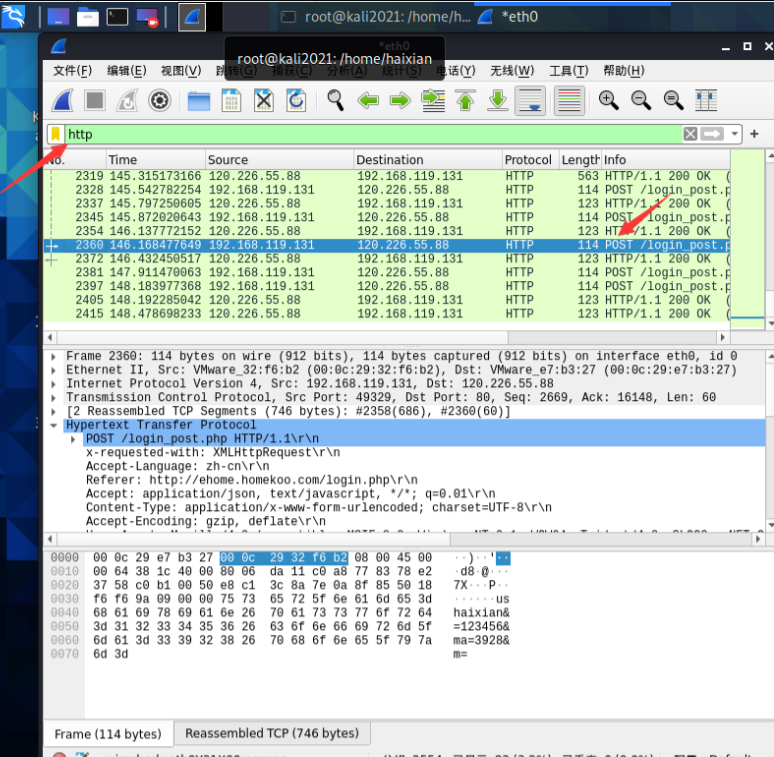Sort by Length column header
The height and width of the screenshot is (757, 774).
[580, 160]
